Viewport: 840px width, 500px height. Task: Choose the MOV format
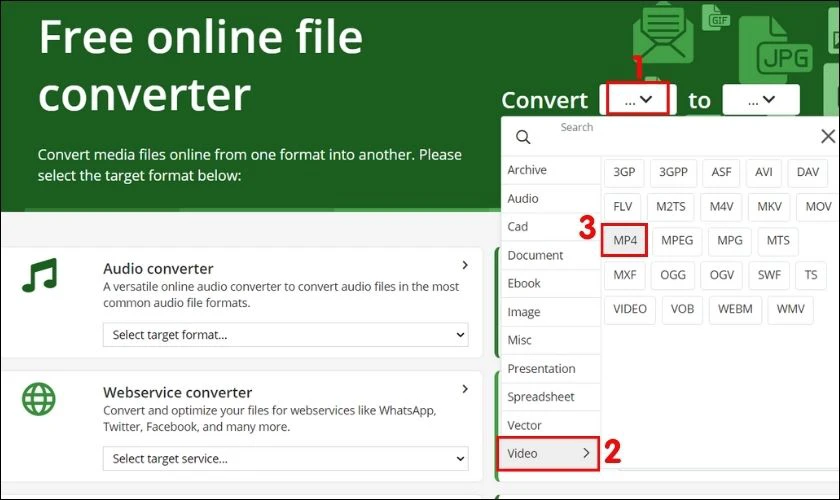(818, 206)
